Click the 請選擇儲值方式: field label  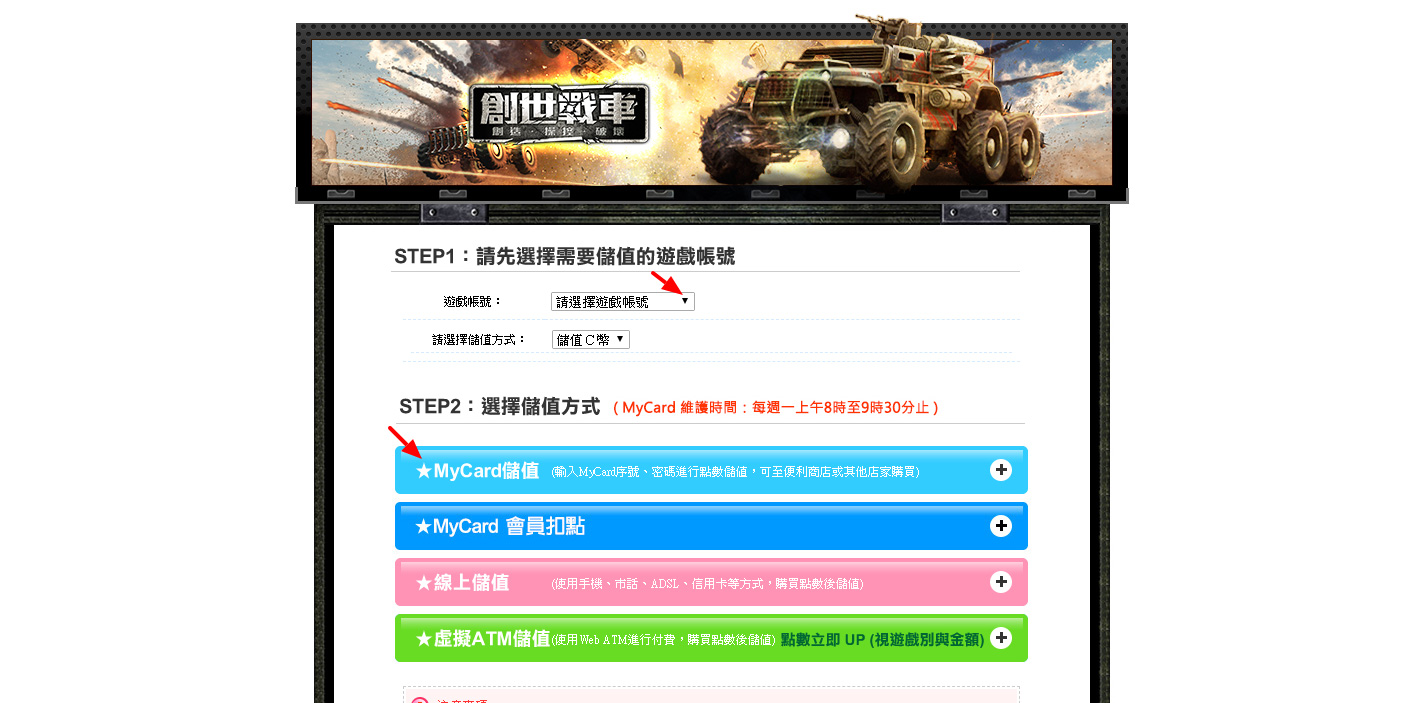(x=479, y=340)
